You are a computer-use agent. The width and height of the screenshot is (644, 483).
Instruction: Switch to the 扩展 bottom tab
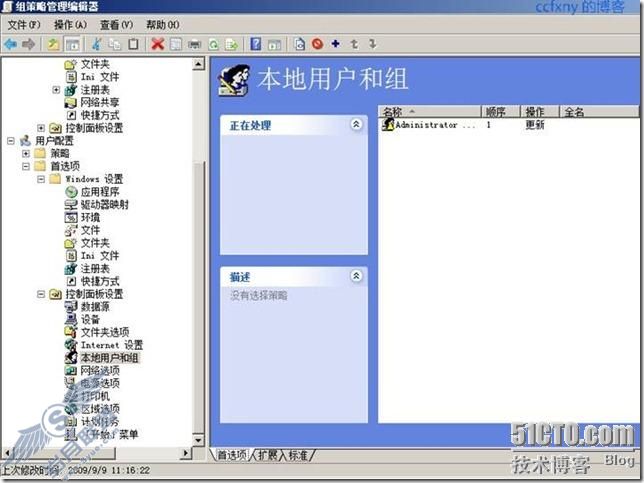point(268,455)
